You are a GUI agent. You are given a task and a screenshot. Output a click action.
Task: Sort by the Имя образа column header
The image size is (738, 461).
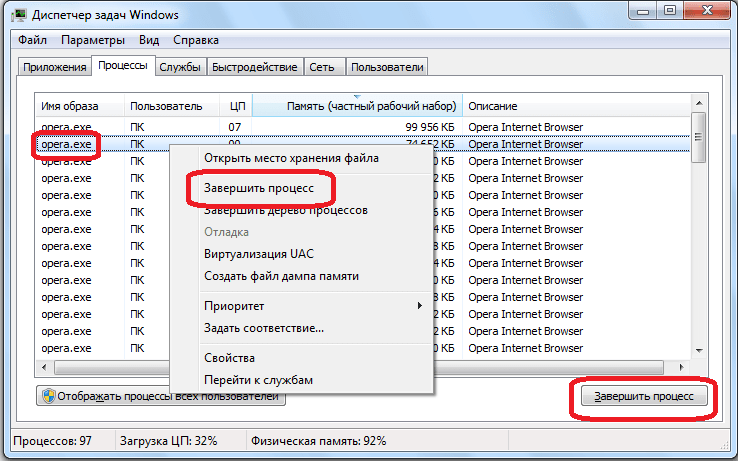tap(80, 106)
